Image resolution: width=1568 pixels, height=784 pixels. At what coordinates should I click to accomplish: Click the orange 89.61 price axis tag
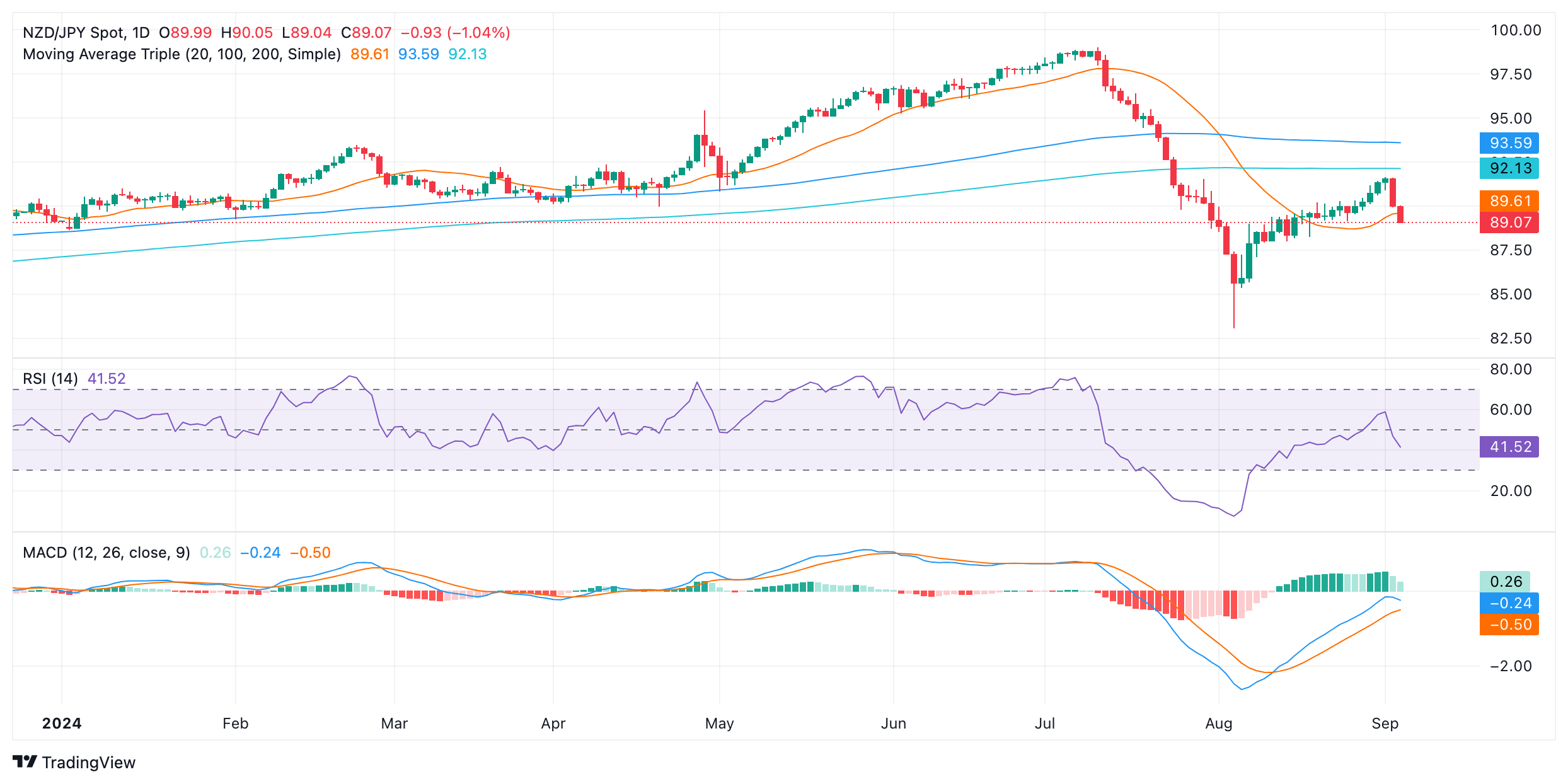click(x=1509, y=201)
